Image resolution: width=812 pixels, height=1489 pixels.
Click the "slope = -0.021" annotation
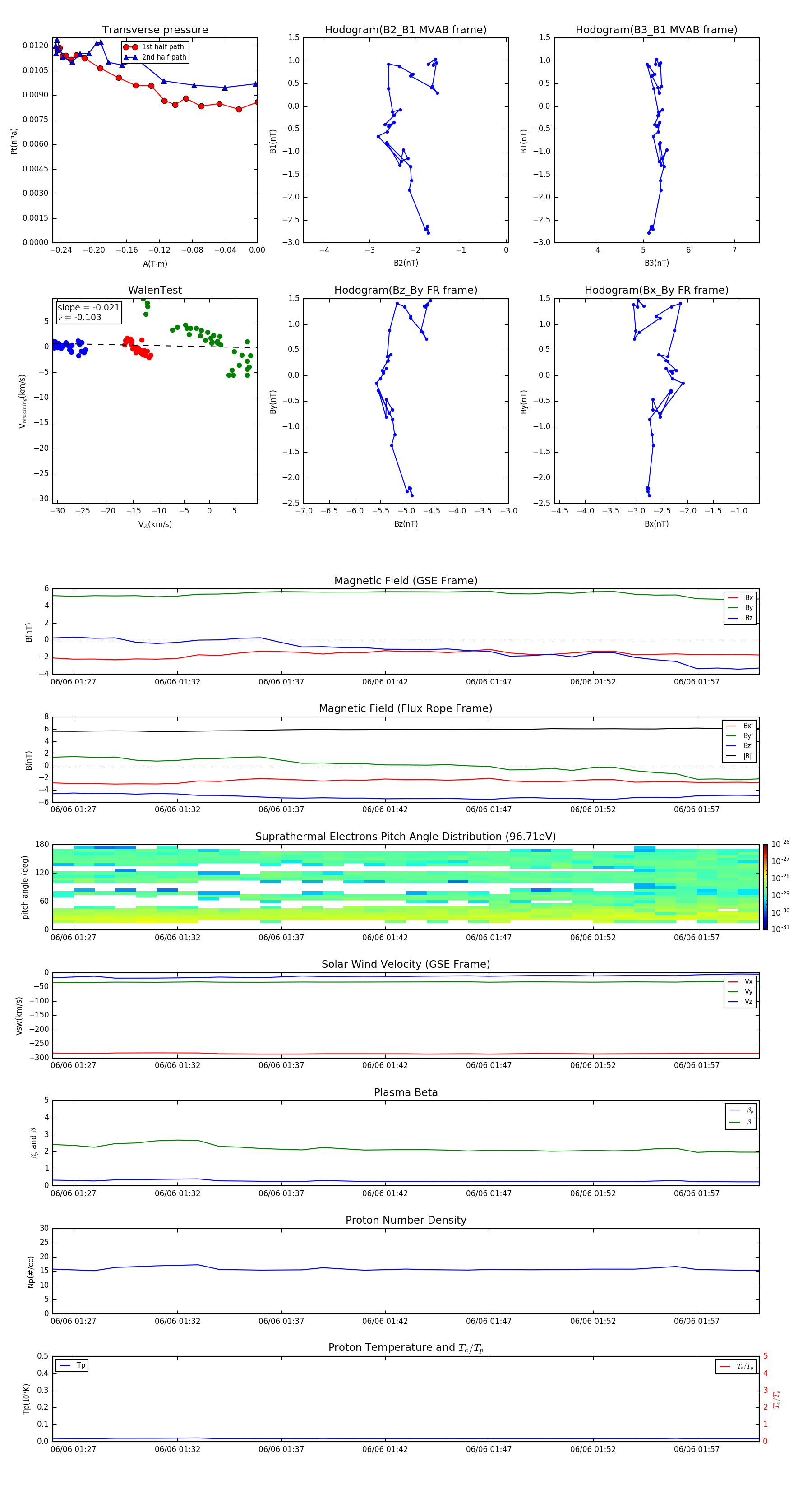click(x=88, y=308)
